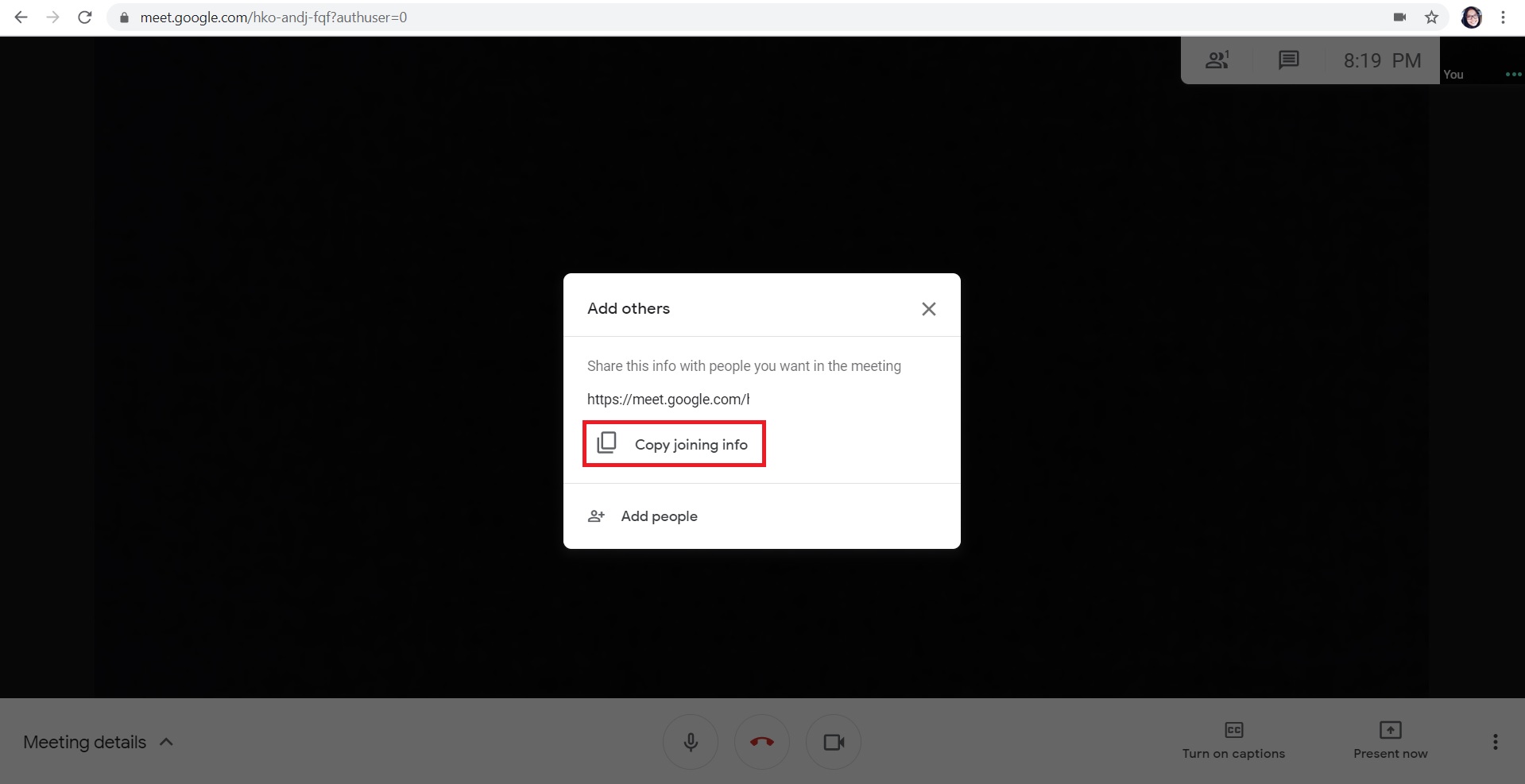This screenshot has width=1525, height=784.
Task: Open the Chrome browser menu
Action: [x=1504, y=17]
